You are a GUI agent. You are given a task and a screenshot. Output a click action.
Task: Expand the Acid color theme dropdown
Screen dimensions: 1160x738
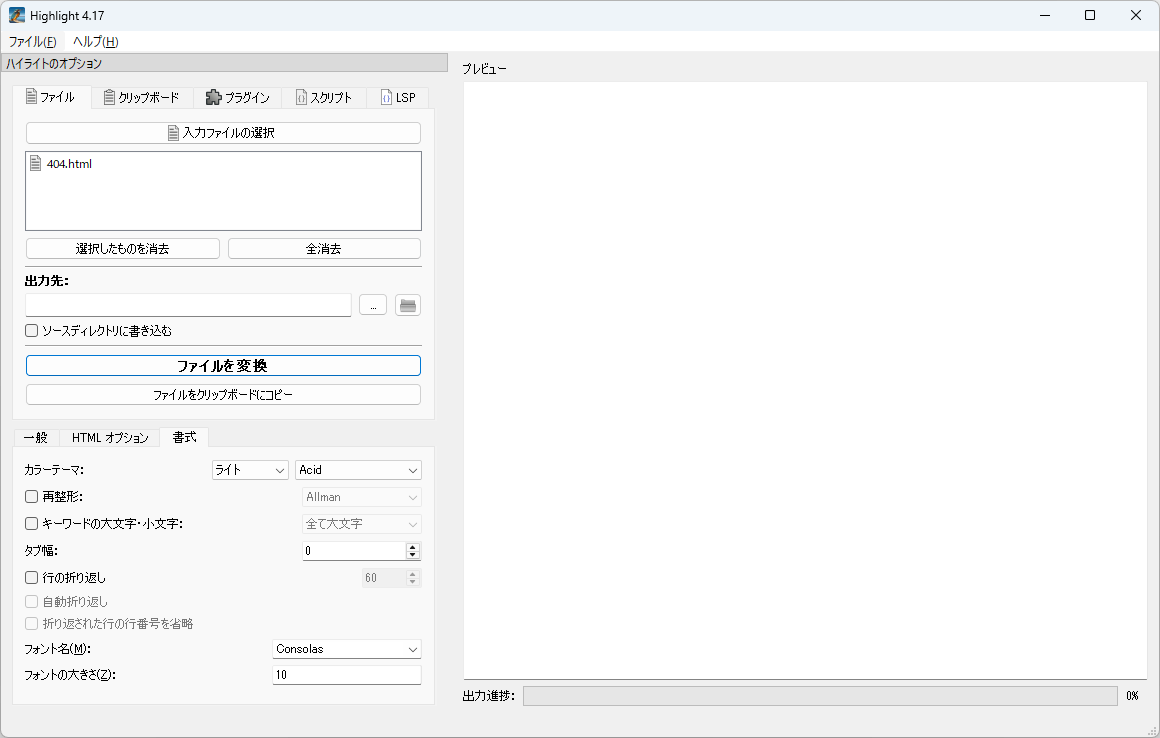click(358, 470)
